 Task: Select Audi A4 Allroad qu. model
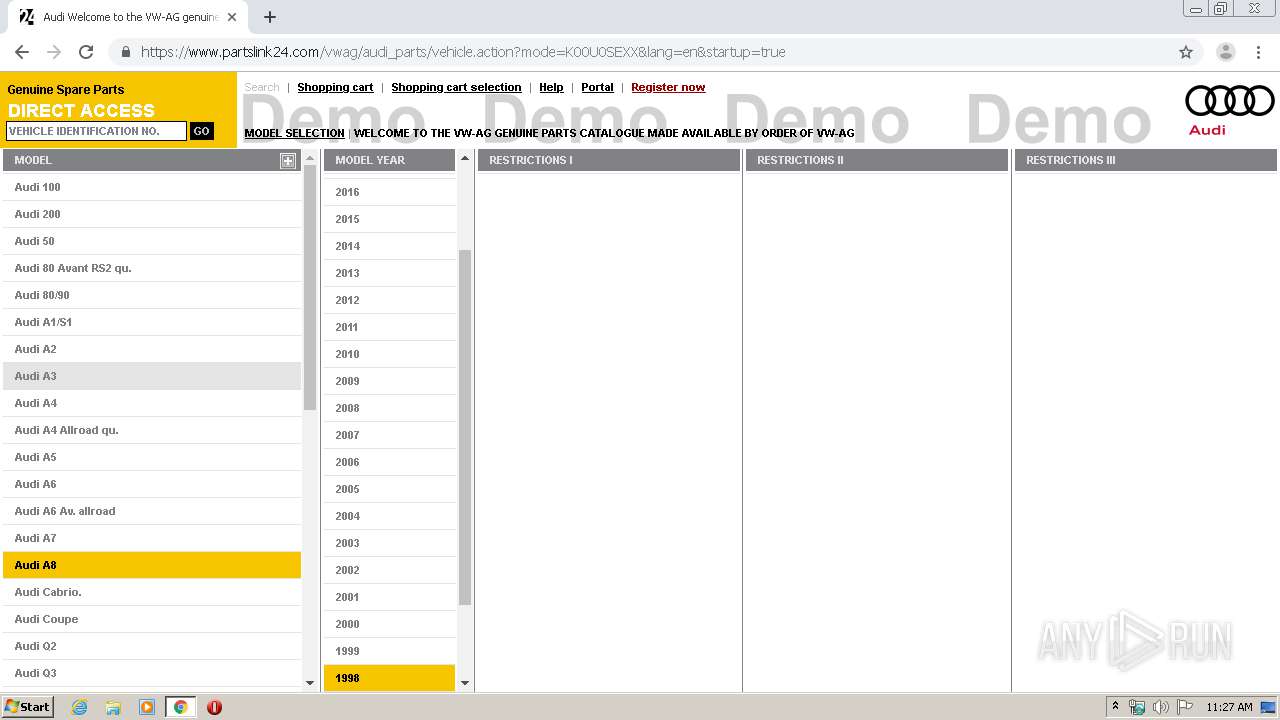pos(152,430)
